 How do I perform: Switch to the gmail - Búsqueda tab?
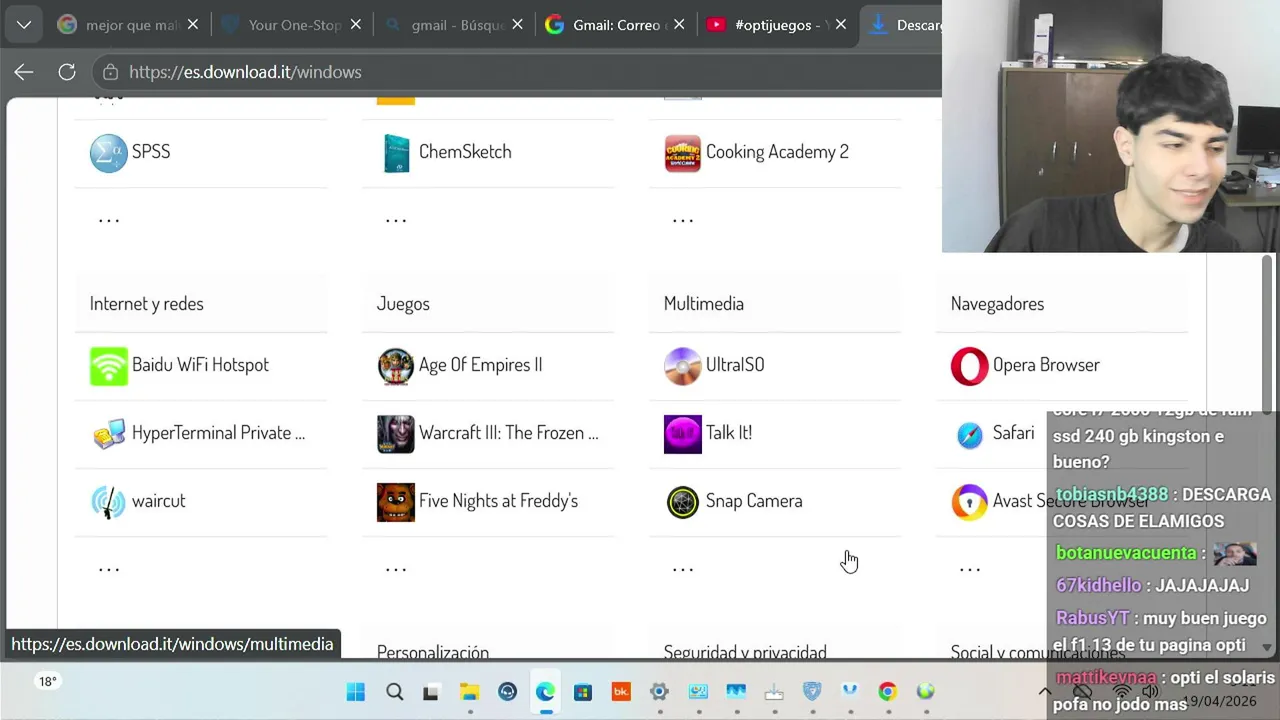[455, 25]
